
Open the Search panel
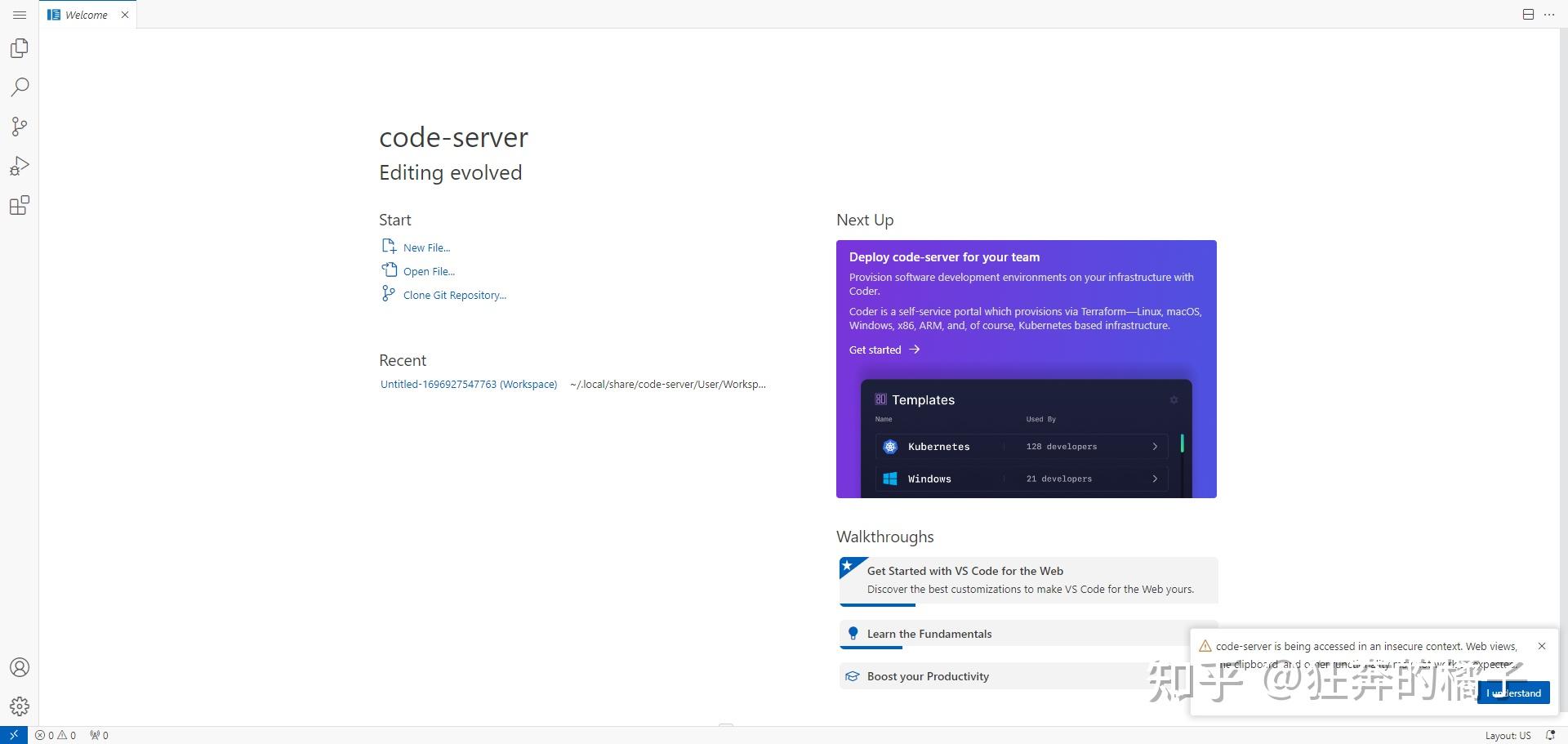coord(20,87)
